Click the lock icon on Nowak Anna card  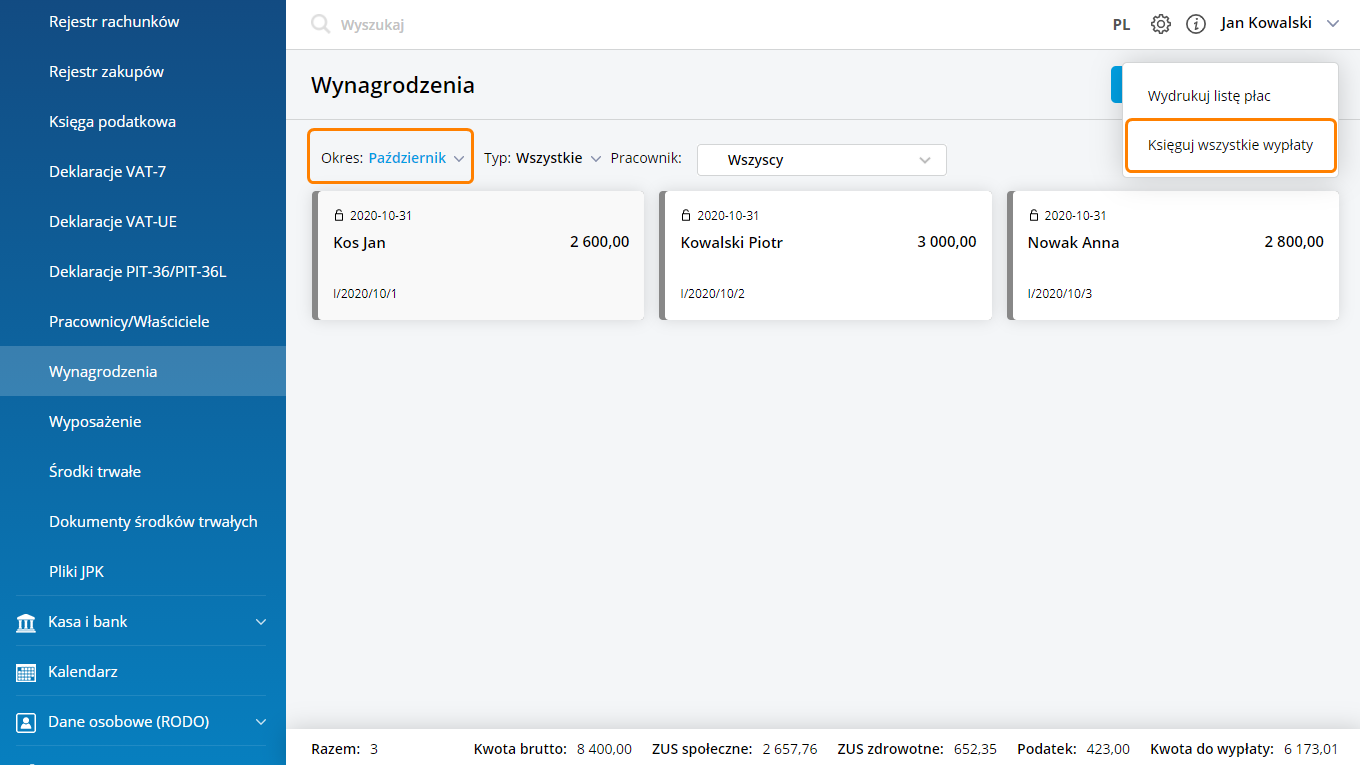click(x=1034, y=215)
